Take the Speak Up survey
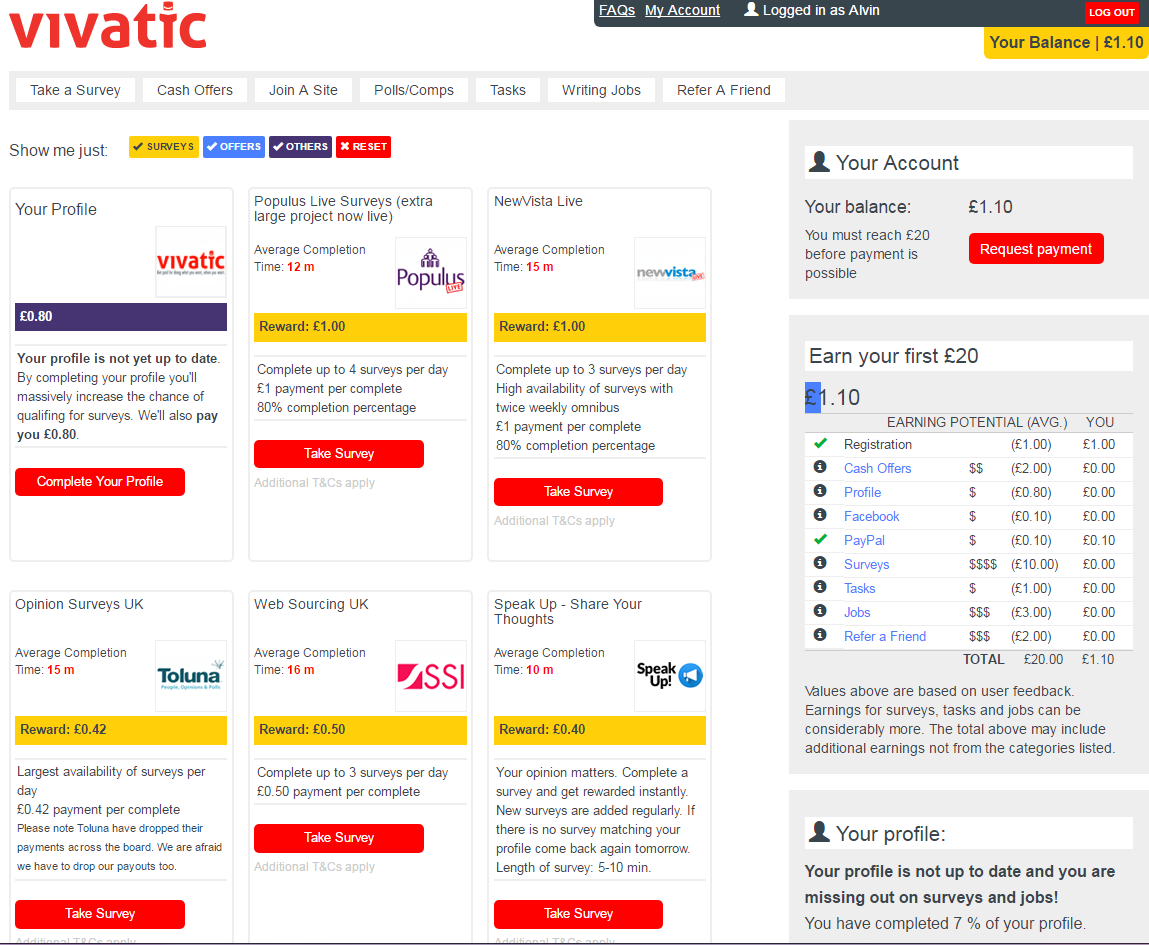This screenshot has width=1149, height=945. coord(578,914)
